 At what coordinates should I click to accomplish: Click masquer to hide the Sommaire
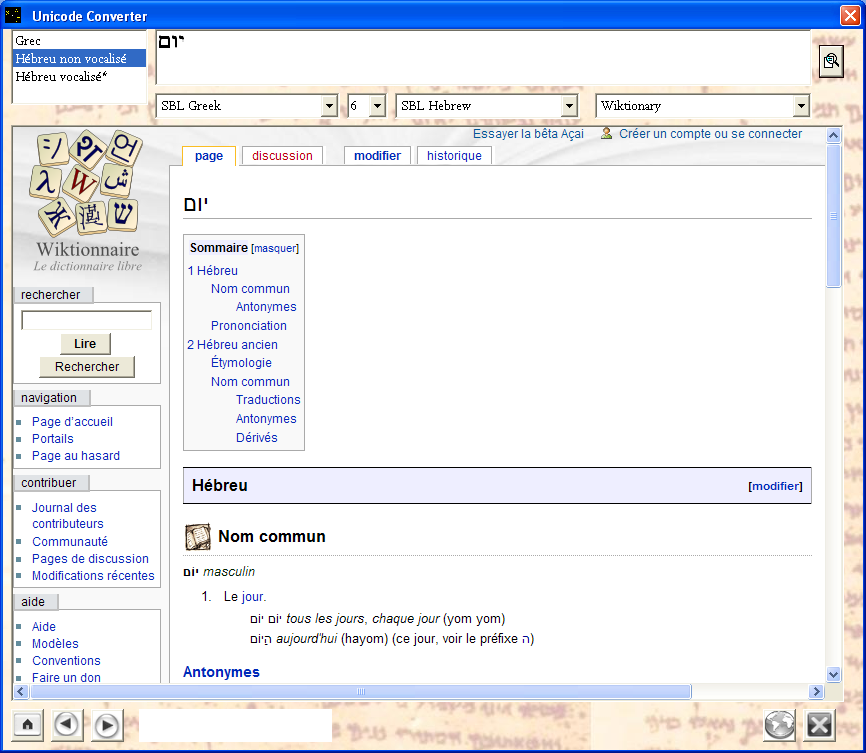(x=275, y=249)
